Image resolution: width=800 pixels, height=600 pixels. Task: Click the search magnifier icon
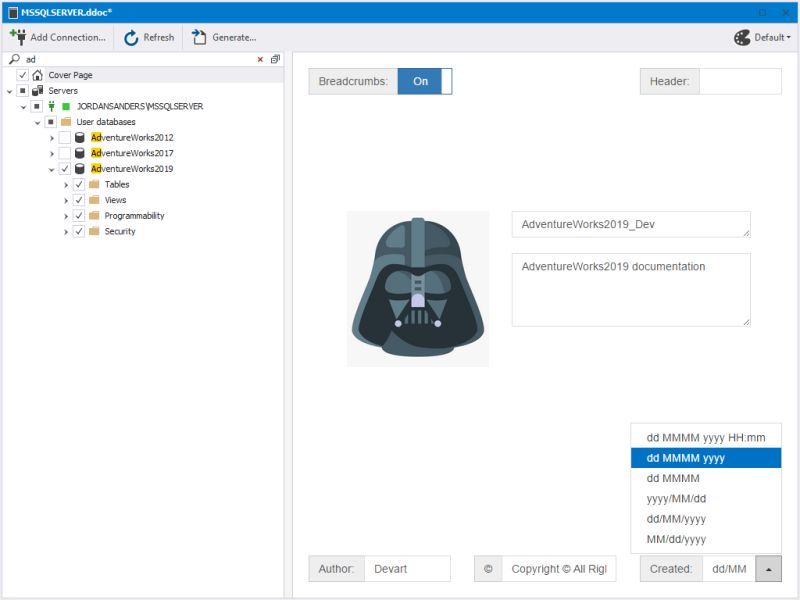[x=12, y=59]
